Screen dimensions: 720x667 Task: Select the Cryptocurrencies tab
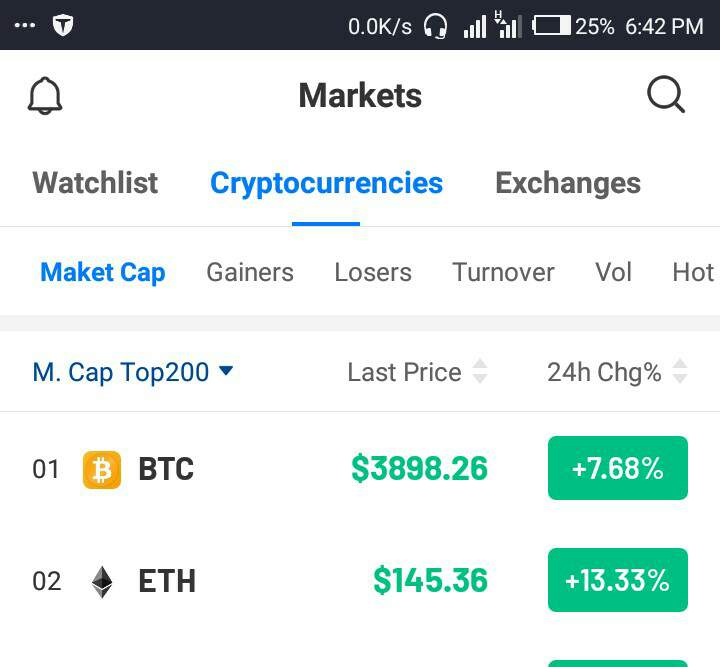[326, 183]
